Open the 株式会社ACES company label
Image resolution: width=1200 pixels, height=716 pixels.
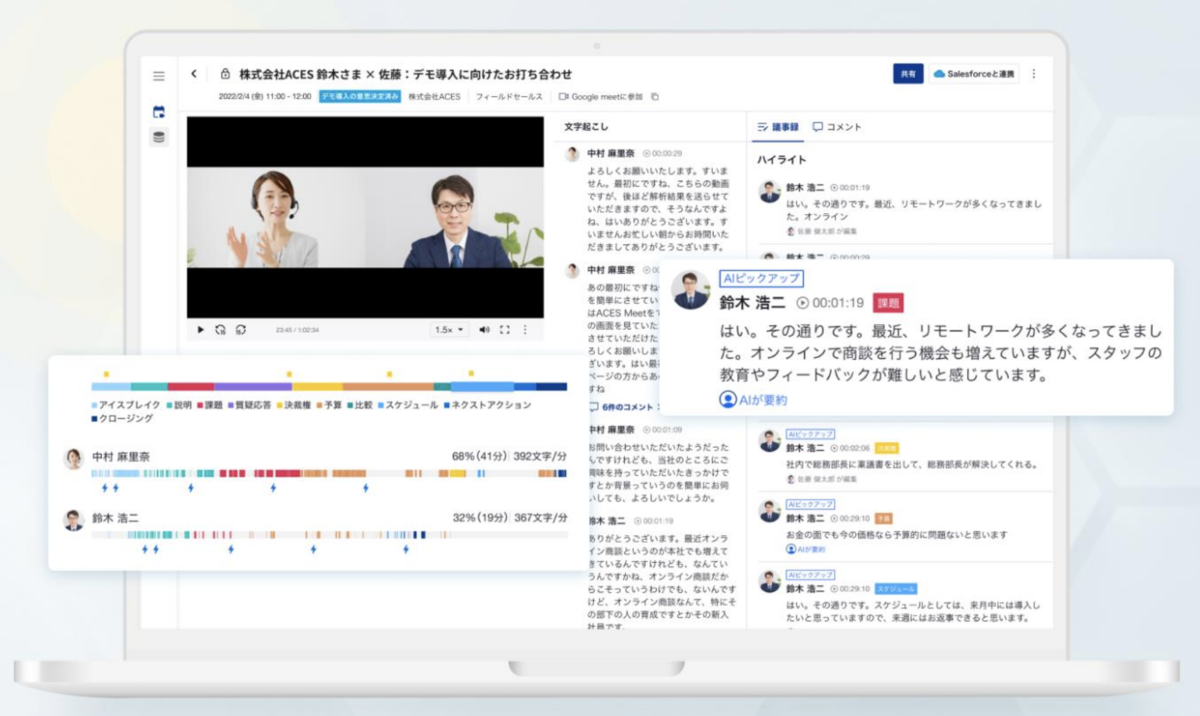[x=434, y=97]
